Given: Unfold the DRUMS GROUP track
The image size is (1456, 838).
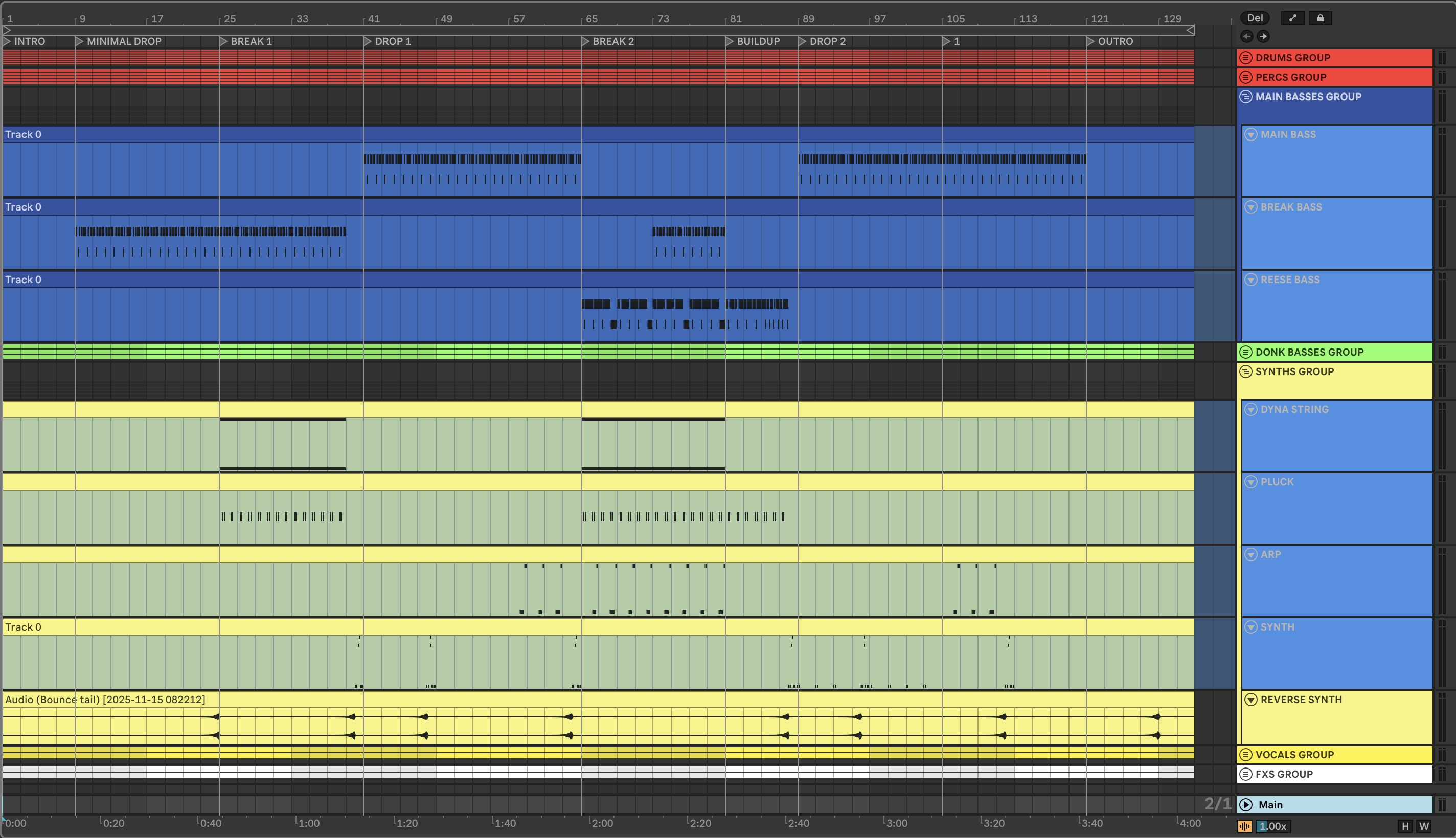Looking at the screenshot, I should point(1246,58).
